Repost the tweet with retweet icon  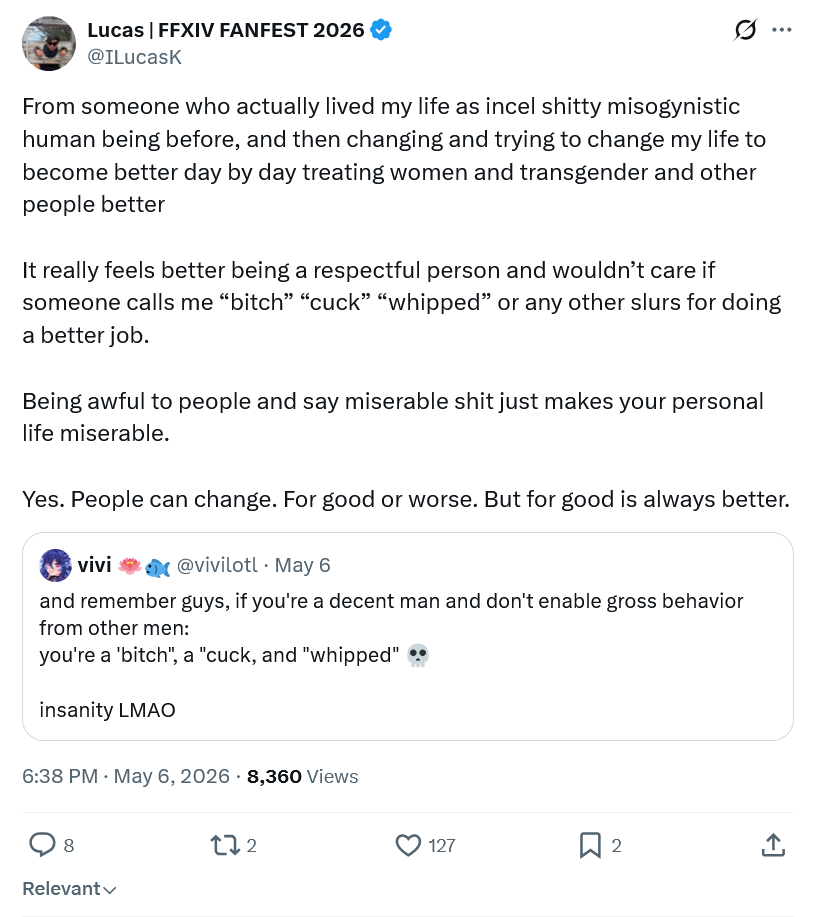(225, 845)
